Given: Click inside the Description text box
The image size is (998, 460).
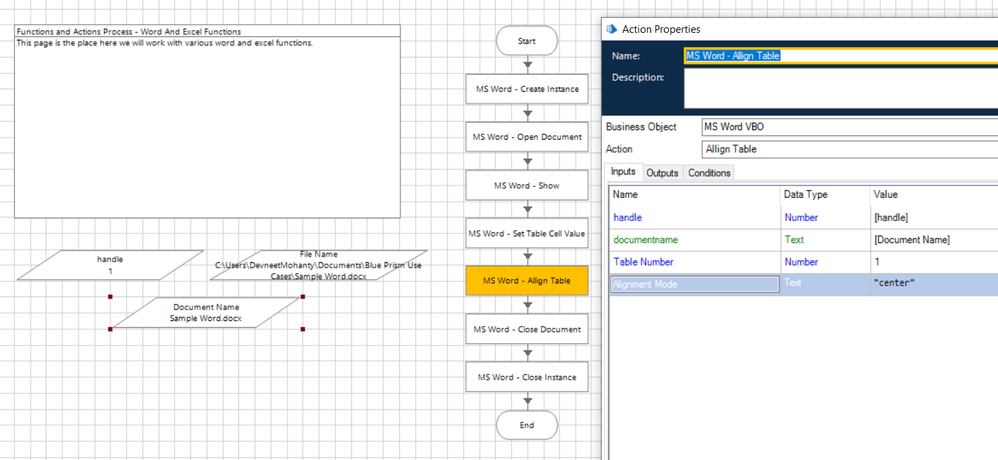Looking at the screenshot, I should pyautogui.click(x=840, y=89).
